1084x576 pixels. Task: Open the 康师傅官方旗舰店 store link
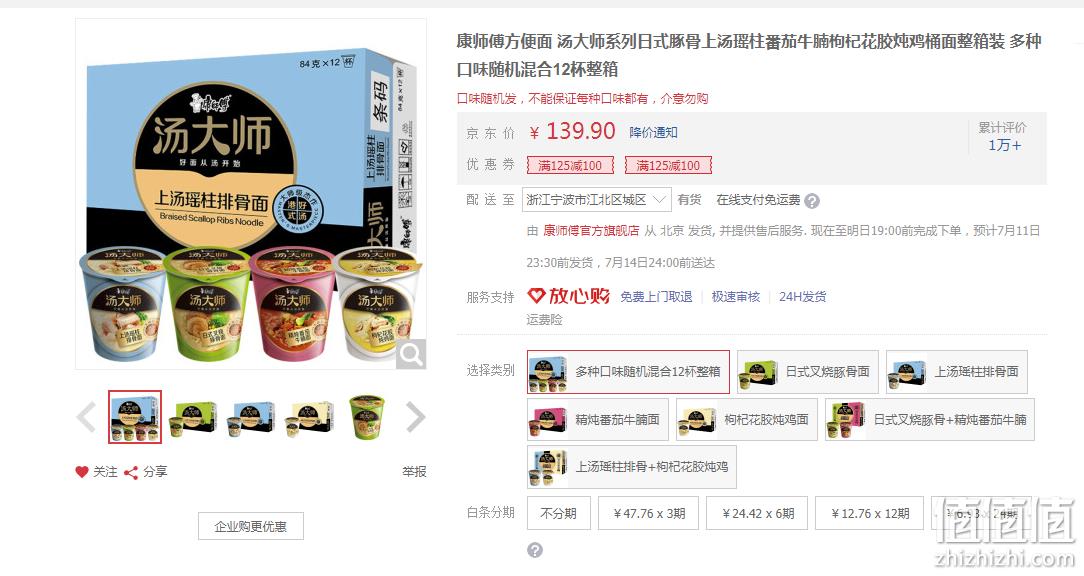(591, 231)
